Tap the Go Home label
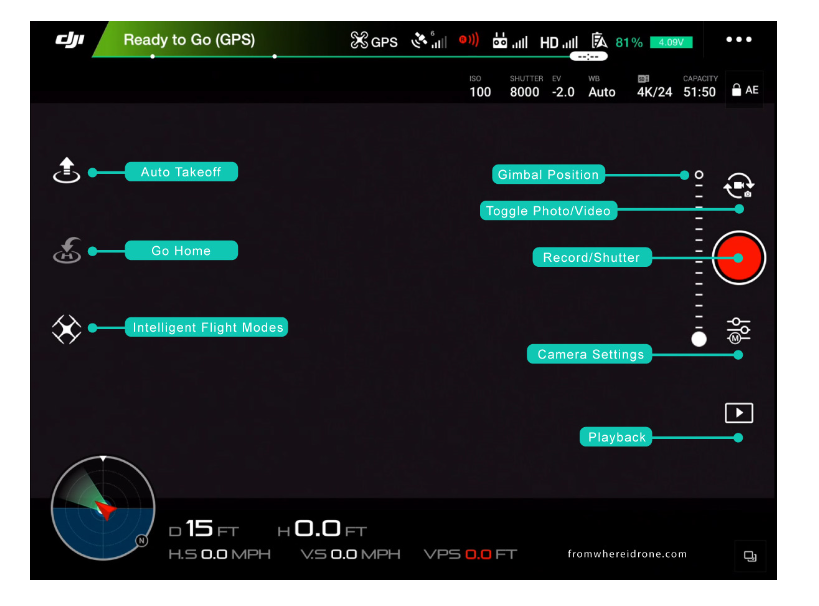This screenshot has height=606, width=819. pos(181,250)
